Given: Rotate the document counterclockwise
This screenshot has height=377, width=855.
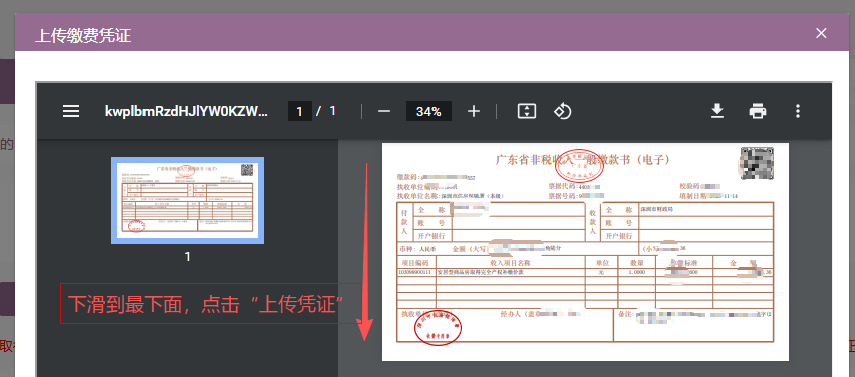Looking at the screenshot, I should pyautogui.click(x=562, y=112).
